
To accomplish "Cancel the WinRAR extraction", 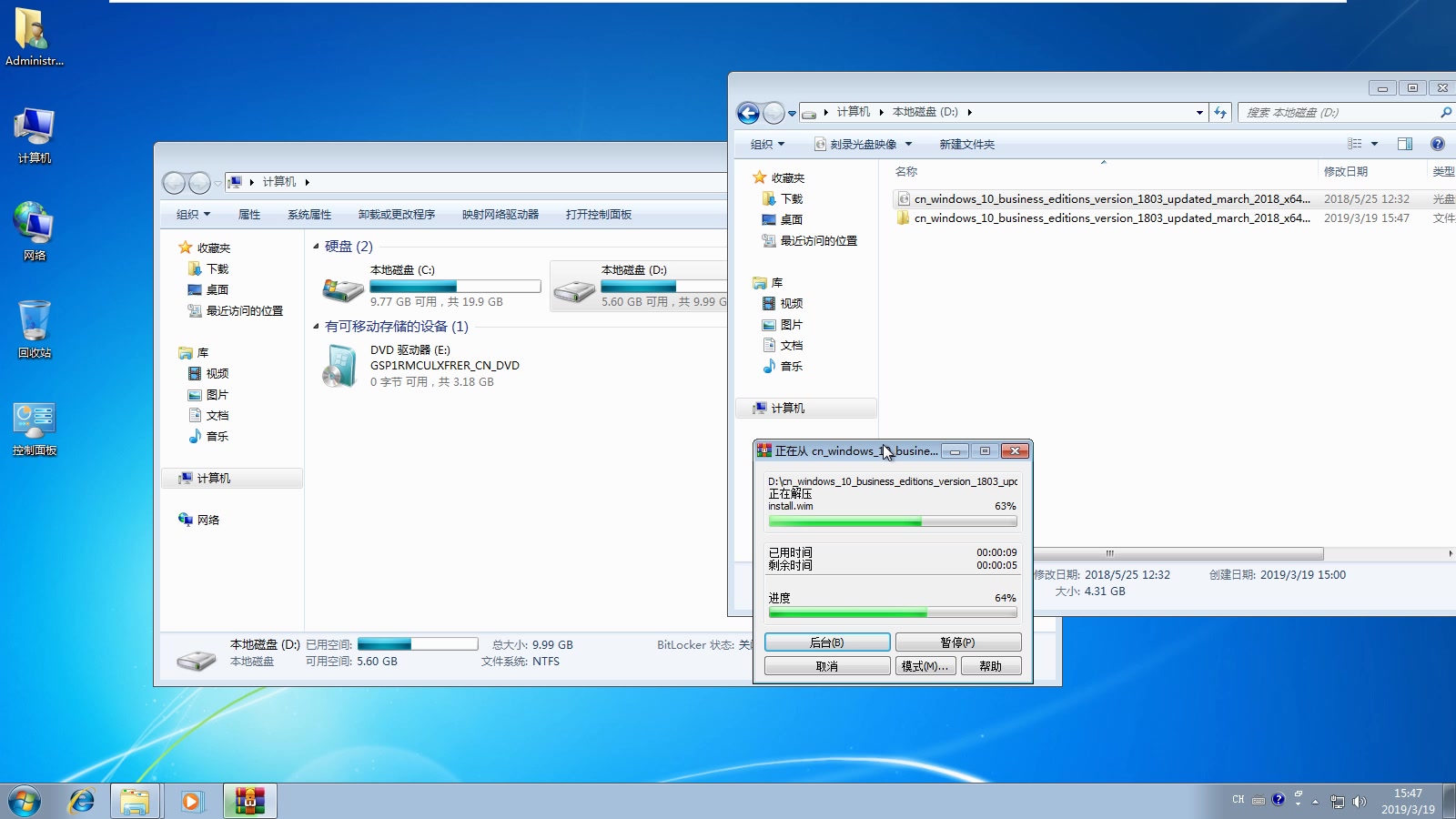I will coord(826,665).
